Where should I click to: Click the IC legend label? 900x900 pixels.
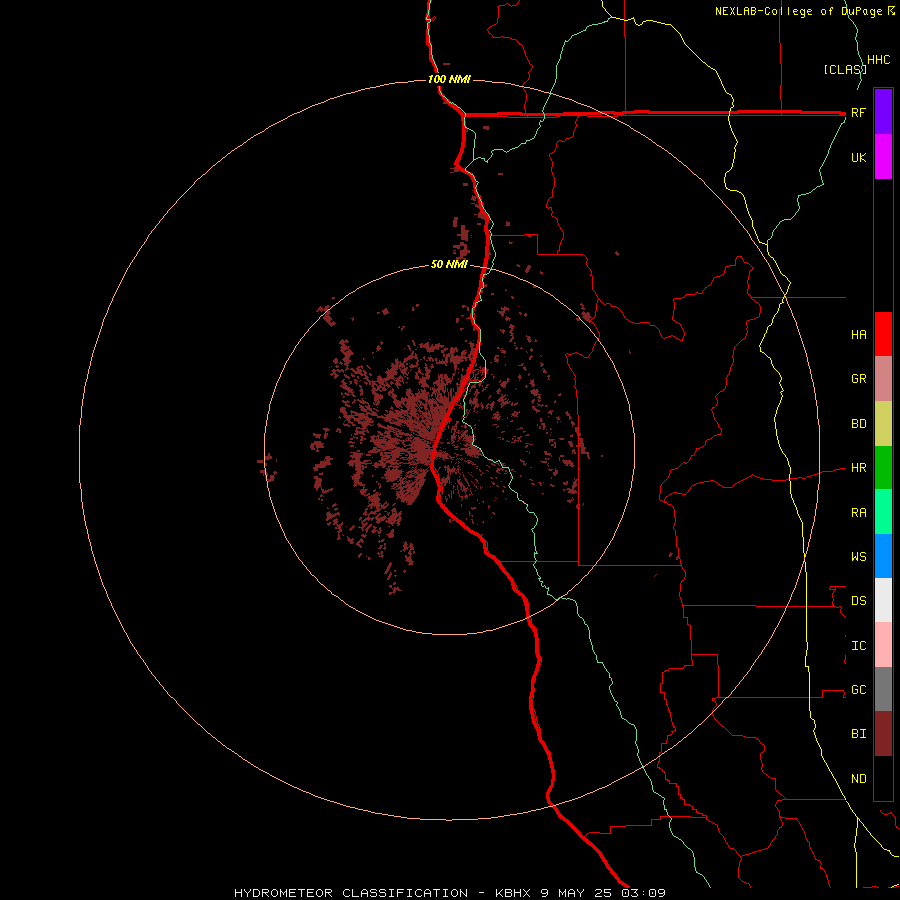(858, 646)
